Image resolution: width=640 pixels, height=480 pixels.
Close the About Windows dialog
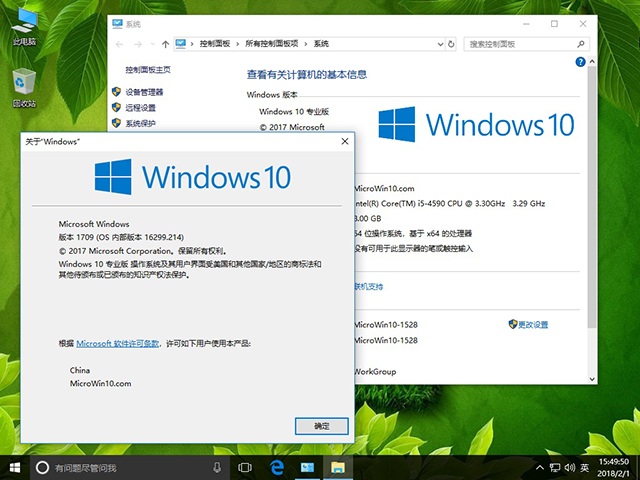(x=345, y=141)
